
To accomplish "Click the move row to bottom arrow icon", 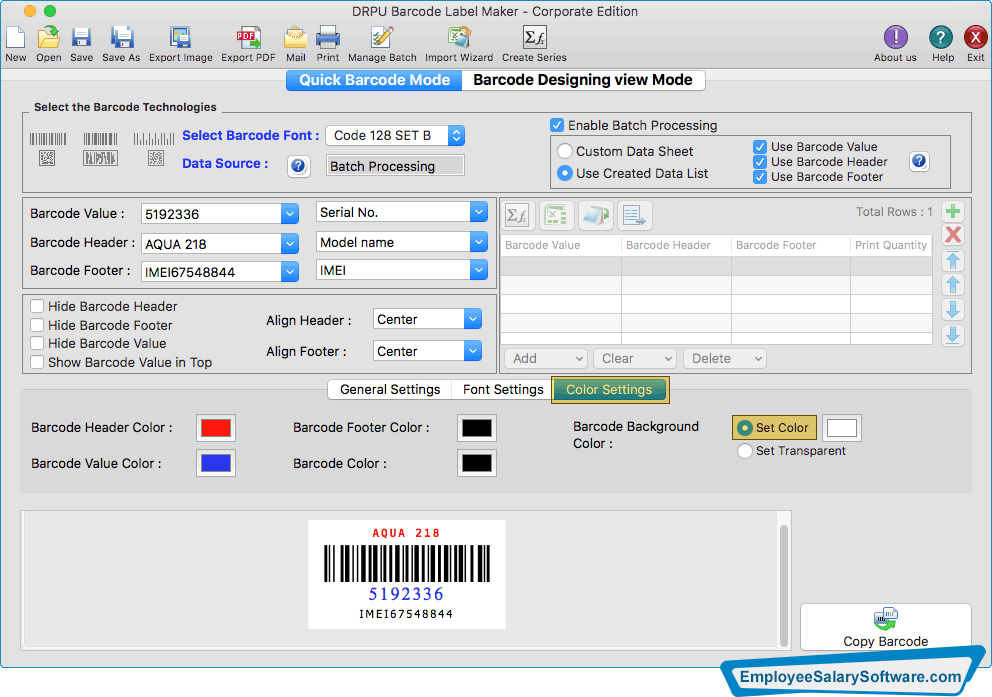I will (953, 335).
